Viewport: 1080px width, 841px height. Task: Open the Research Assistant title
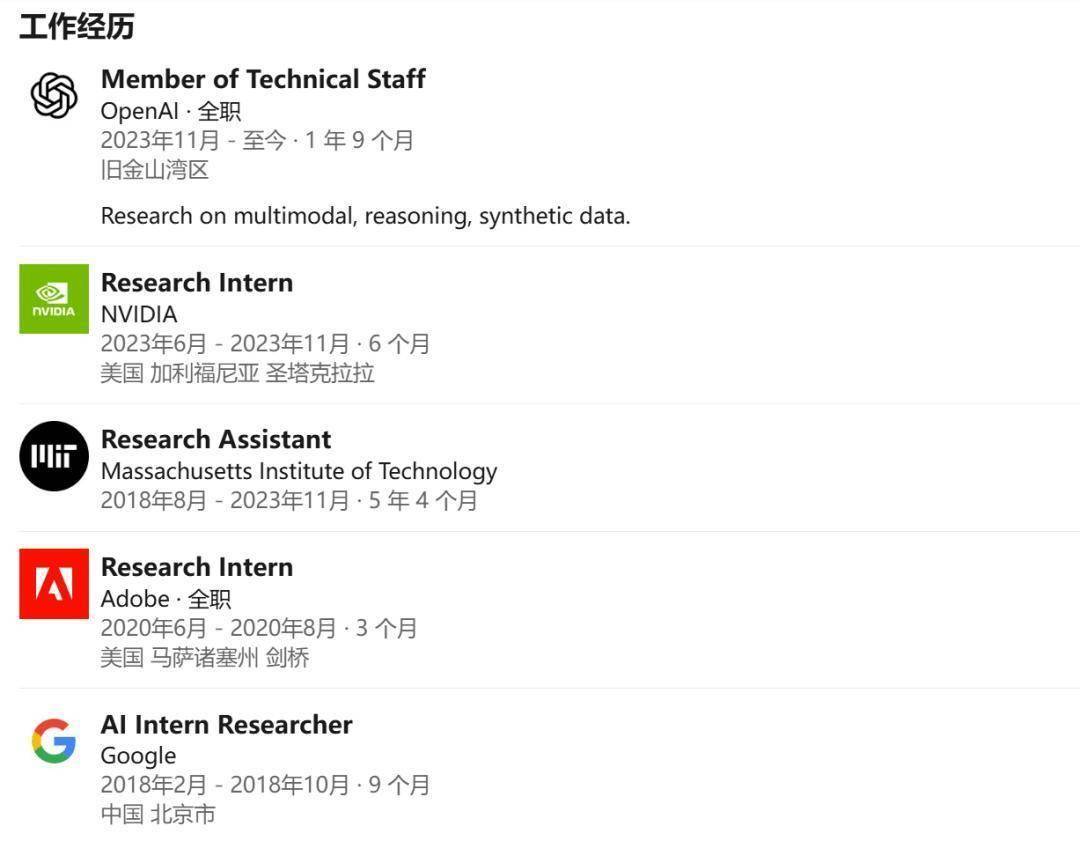point(216,439)
